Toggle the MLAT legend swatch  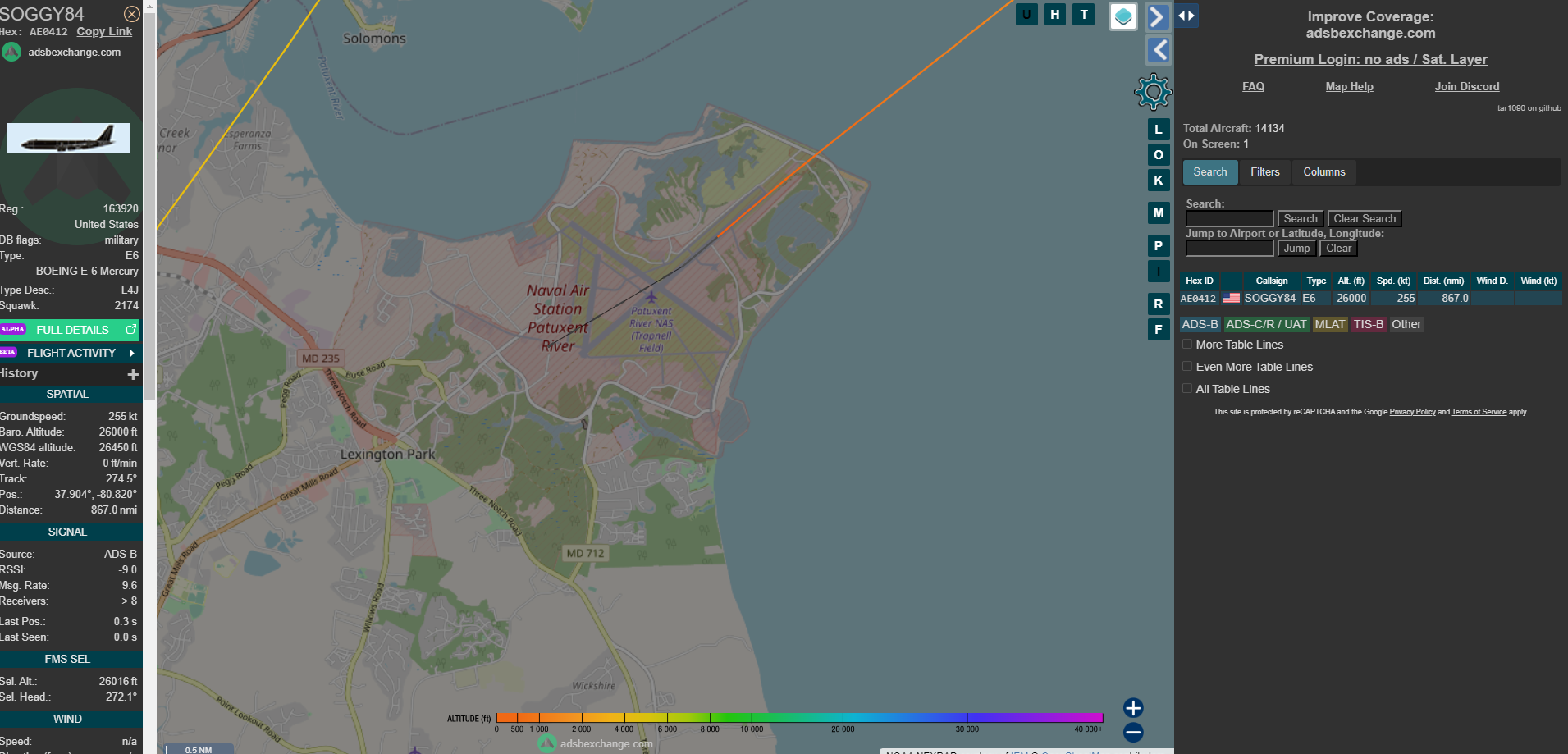point(1329,325)
